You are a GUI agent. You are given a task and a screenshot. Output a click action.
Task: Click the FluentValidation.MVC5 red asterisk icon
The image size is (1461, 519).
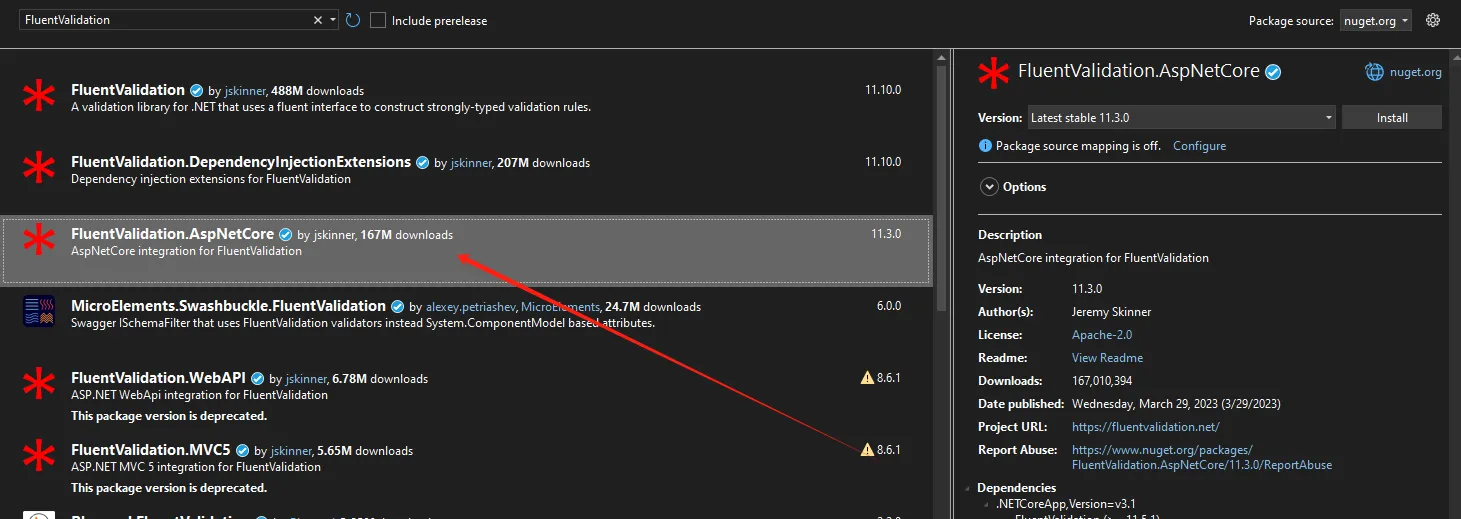pos(39,456)
